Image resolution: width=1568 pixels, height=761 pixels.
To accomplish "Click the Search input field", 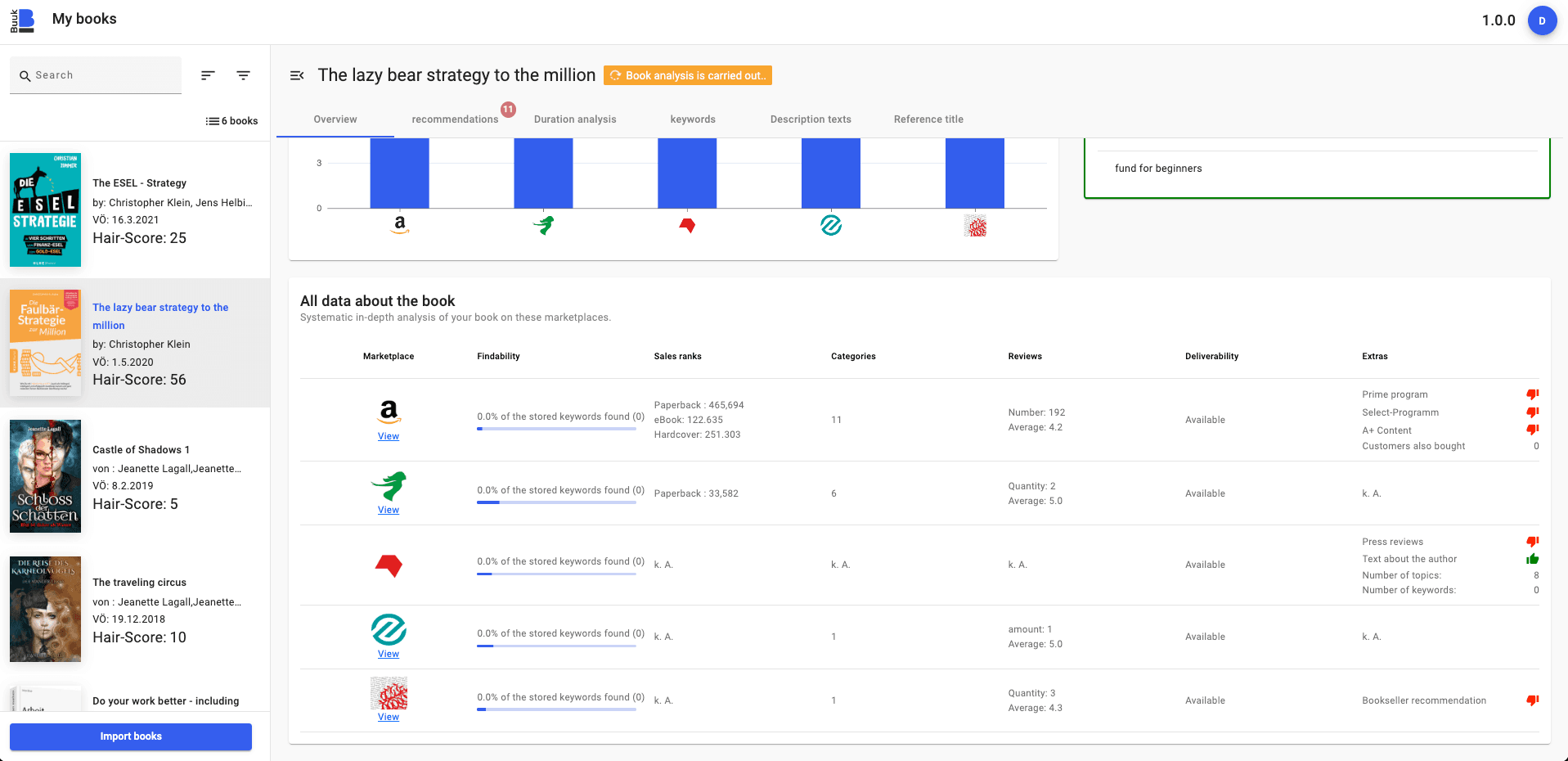I will [96, 75].
